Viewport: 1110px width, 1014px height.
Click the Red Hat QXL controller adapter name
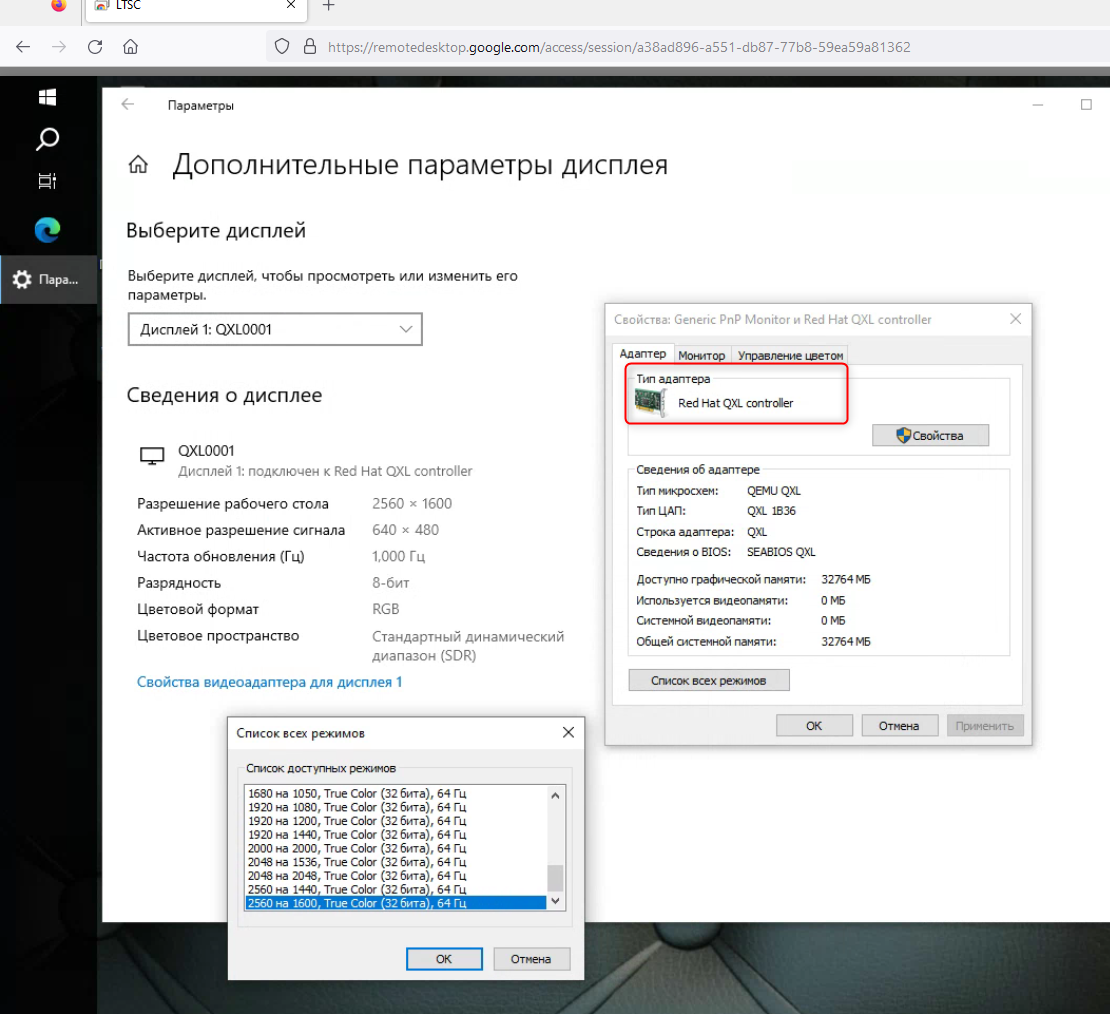point(736,403)
